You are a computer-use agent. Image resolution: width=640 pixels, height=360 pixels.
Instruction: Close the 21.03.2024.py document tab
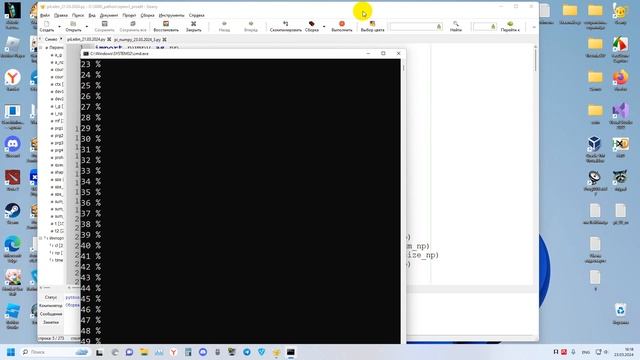[109, 40]
